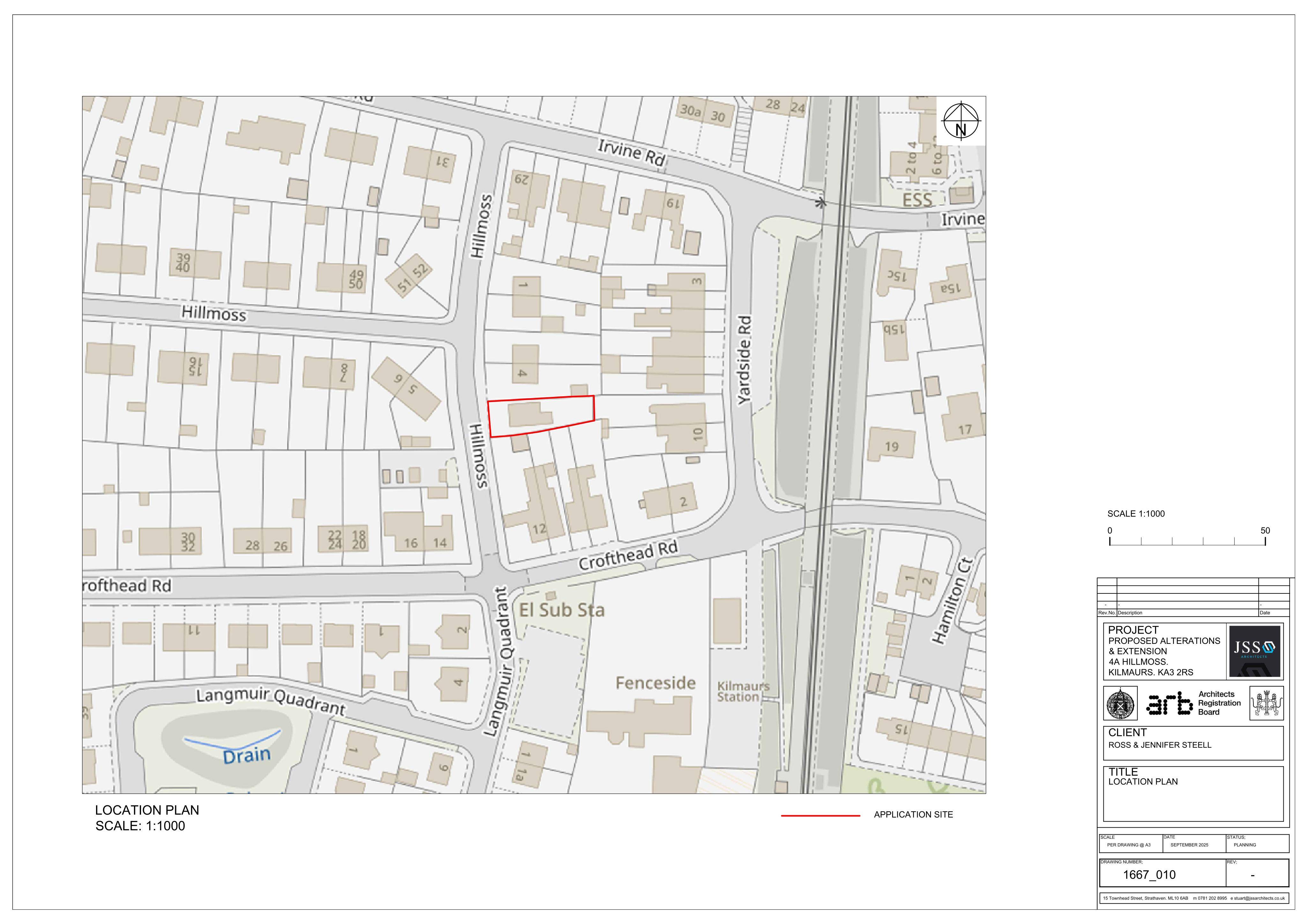Click the north arrow compass symbol
The image size is (1307, 924).
pyautogui.click(x=961, y=121)
